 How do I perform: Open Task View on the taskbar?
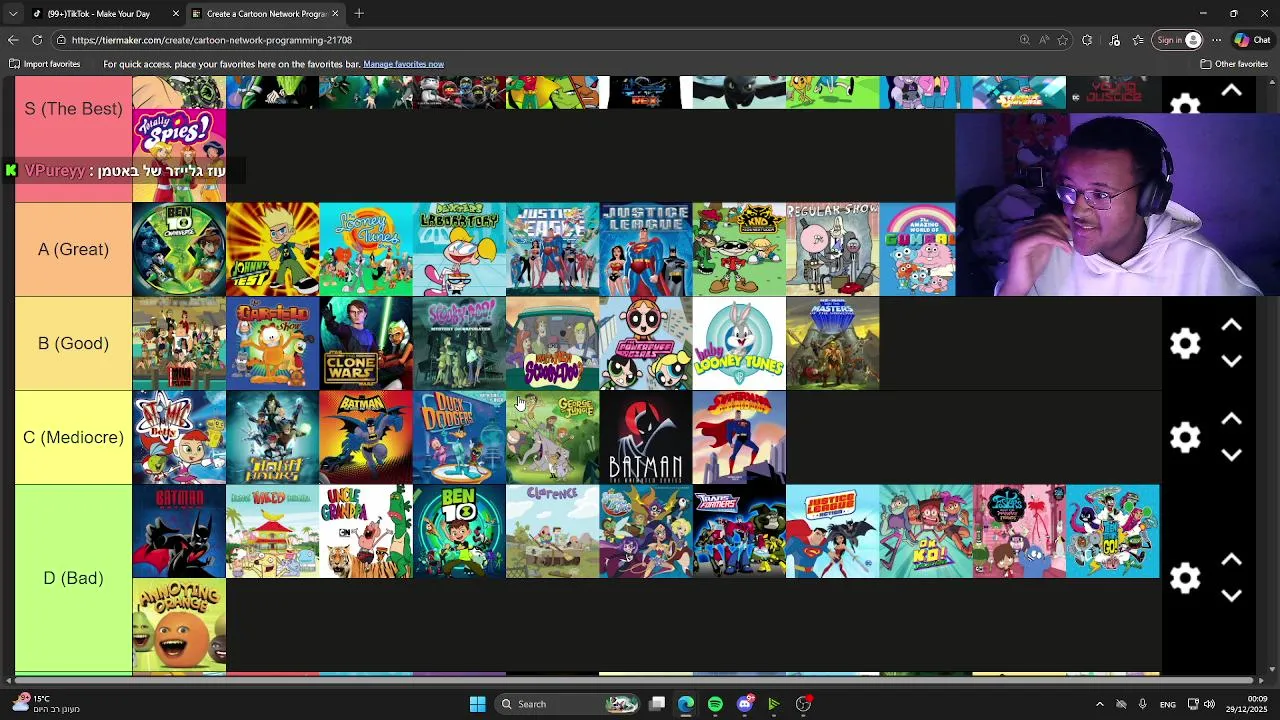click(657, 704)
